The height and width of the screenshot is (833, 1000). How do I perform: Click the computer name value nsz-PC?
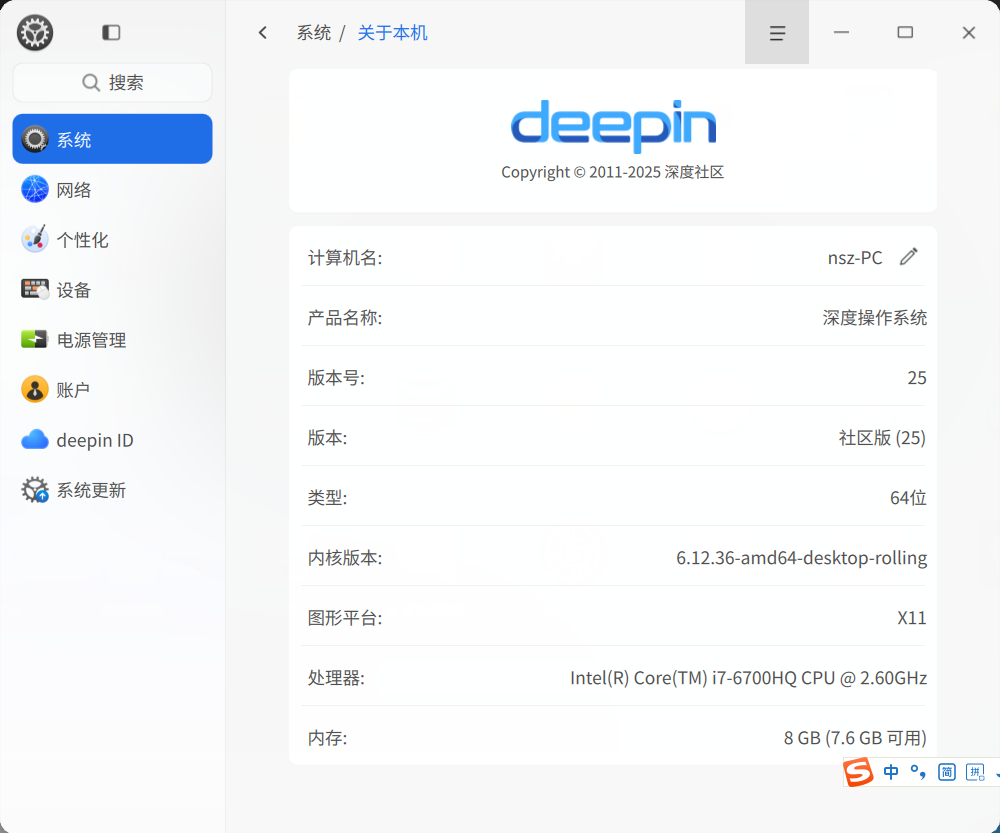pyautogui.click(x=855, y=258)
